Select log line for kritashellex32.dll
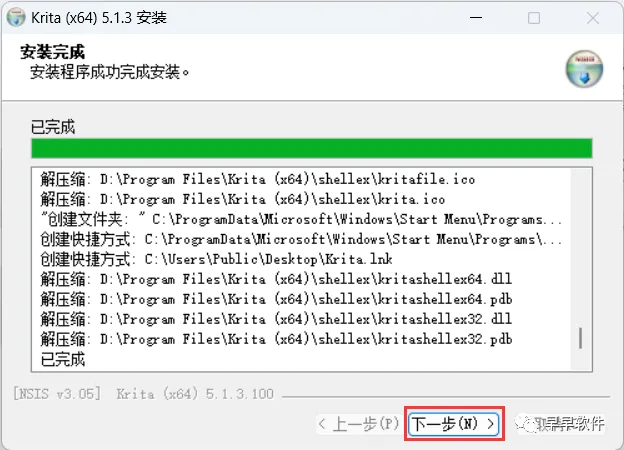 (276, 319)
